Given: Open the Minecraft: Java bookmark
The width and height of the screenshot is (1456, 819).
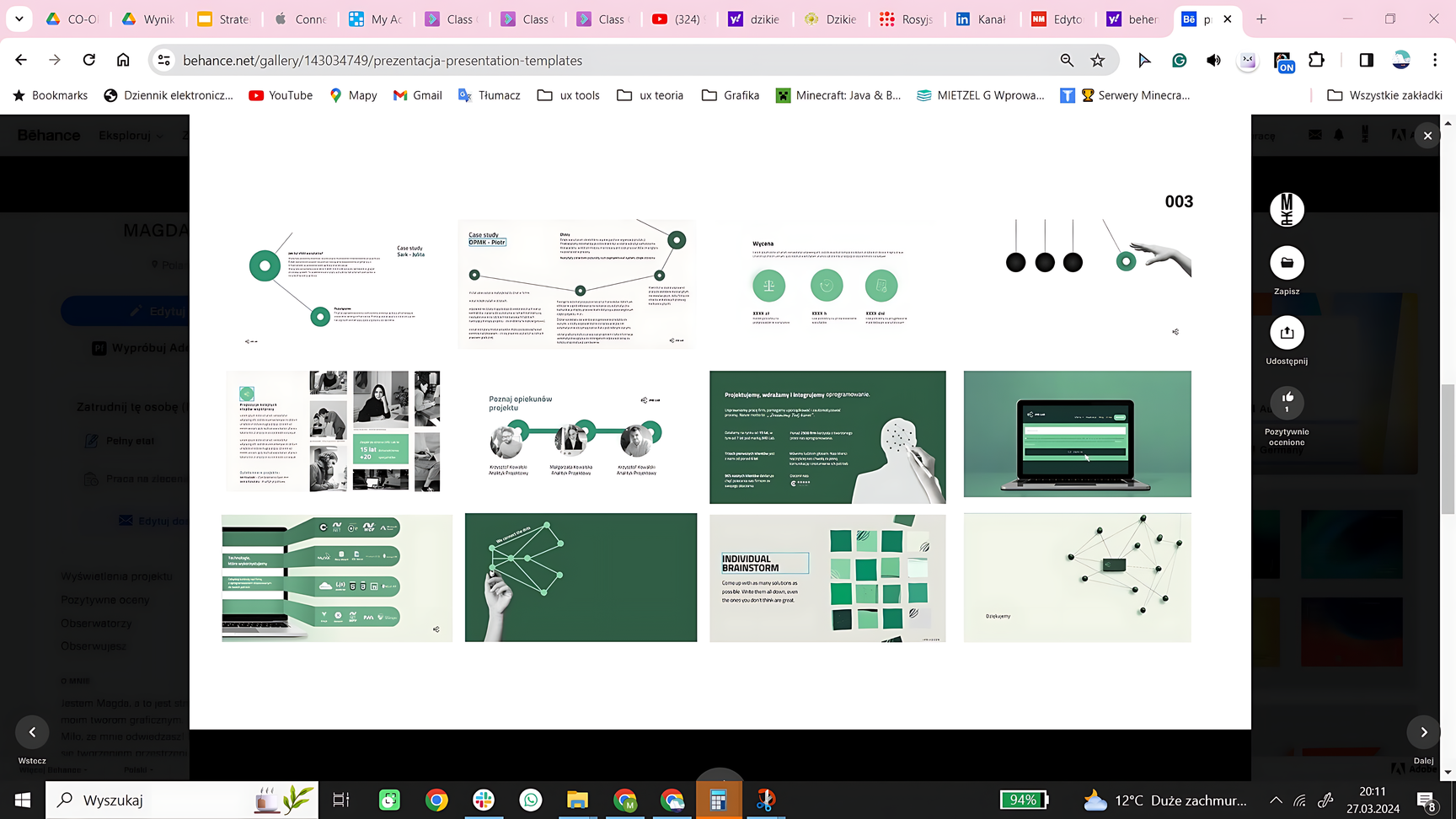Looking at the screenshot, I should 838,95.
